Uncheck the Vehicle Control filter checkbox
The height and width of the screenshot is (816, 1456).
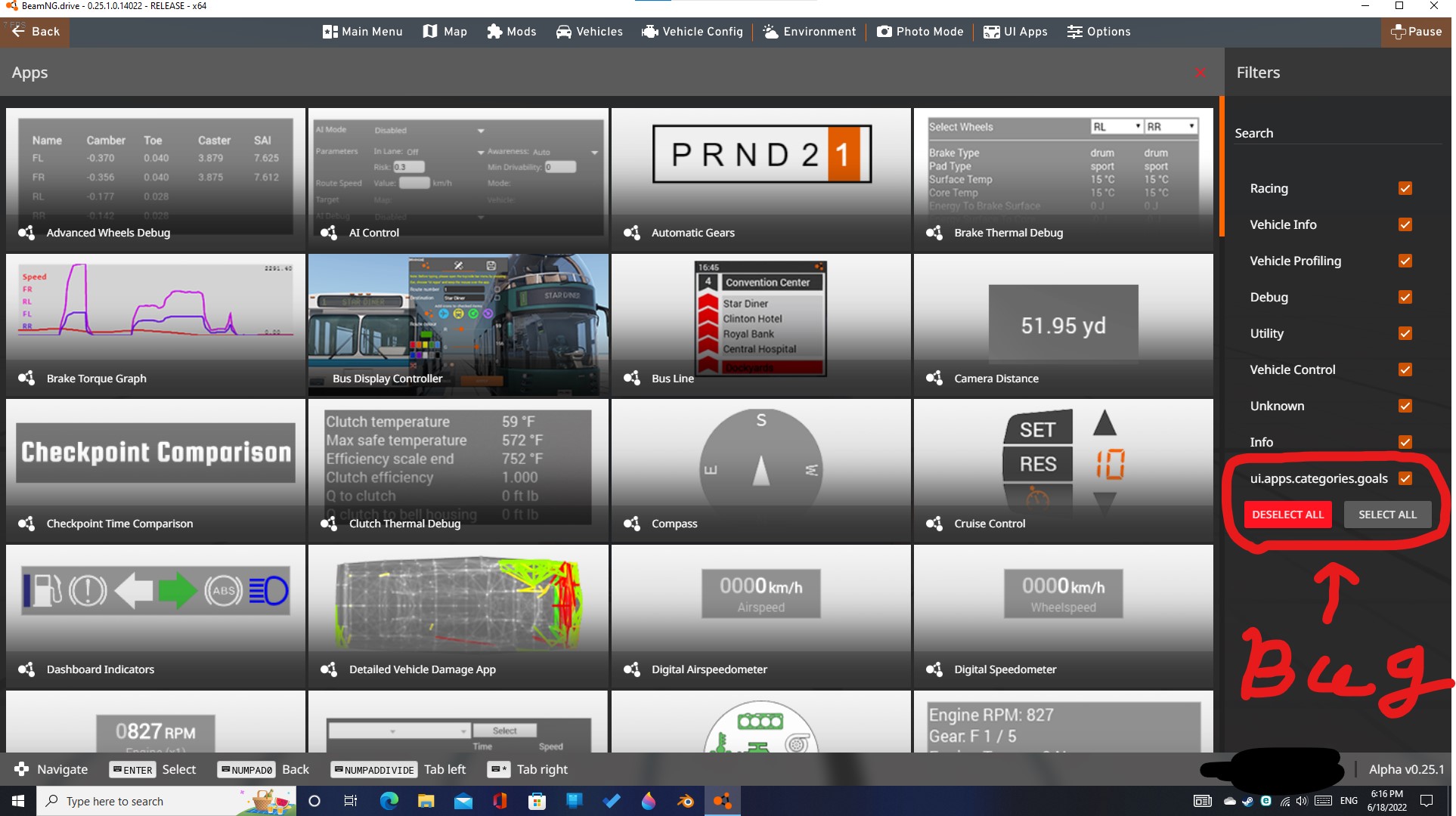pos(1405,369)
